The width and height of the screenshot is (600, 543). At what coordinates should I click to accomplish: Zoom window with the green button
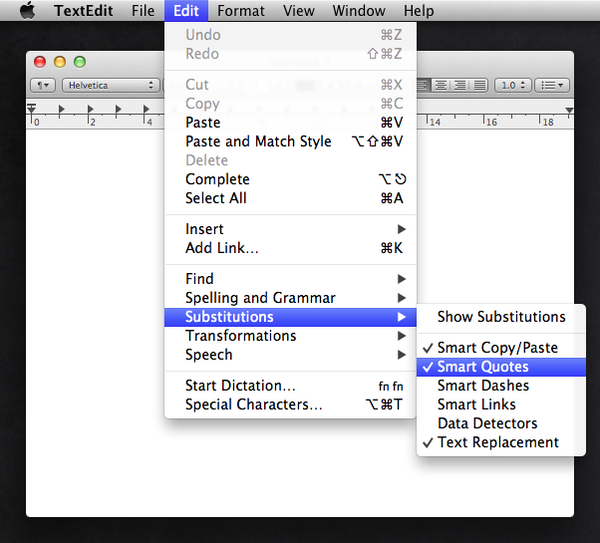pos(80,62)
